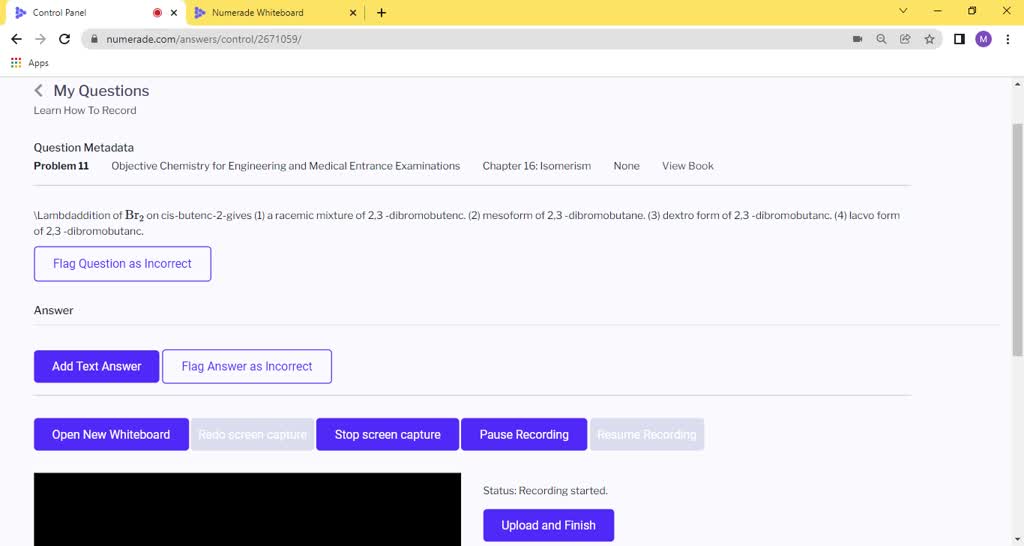The image size is (1024, 546).
Task: Bookmark this page with the star icon
Action: point(929,39)
